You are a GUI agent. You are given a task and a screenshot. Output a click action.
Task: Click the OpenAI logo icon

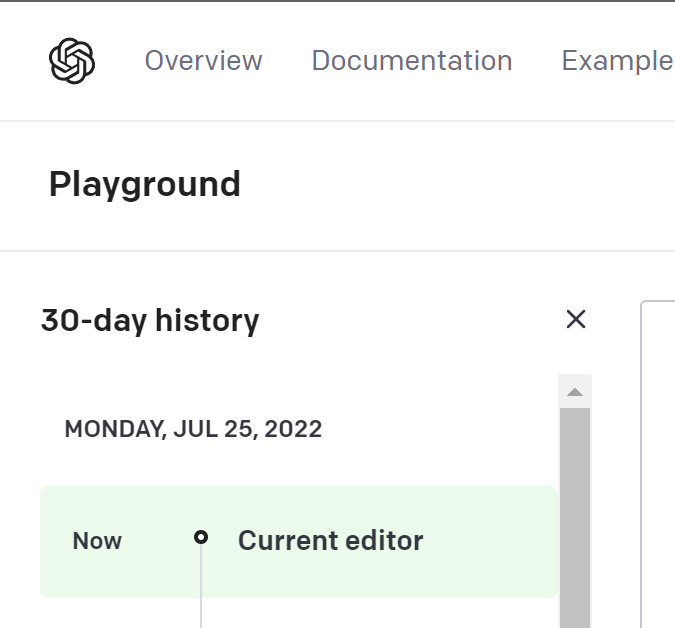pyautogui.click(x=72, y=61)
